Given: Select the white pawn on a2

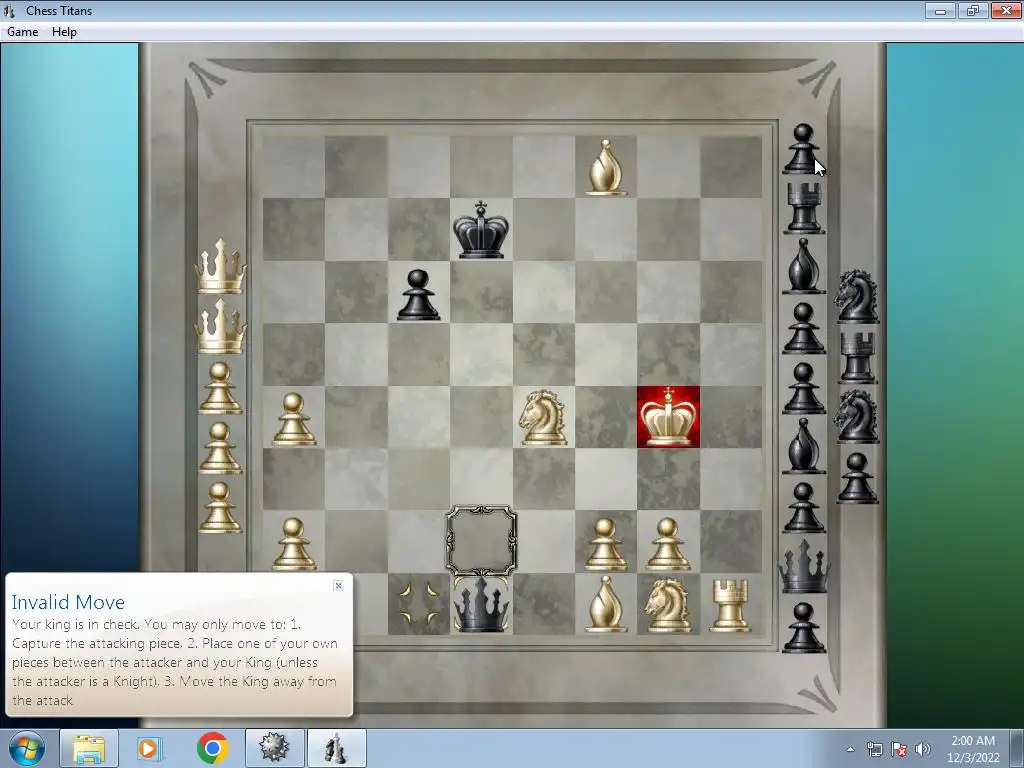Looking at the screenshot, I should [x=293, y=543].
